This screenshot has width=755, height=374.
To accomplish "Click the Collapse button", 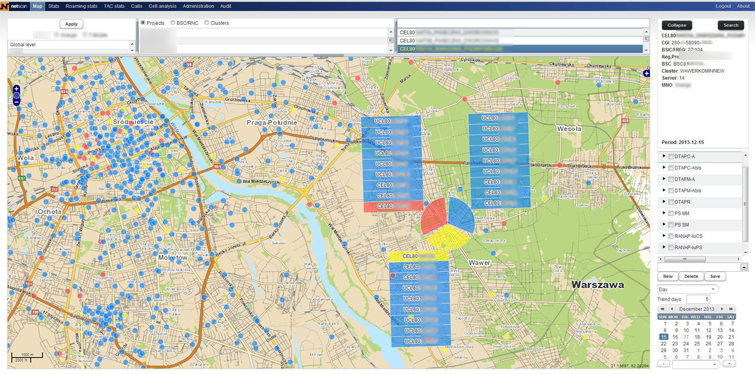I will [677, 26].
